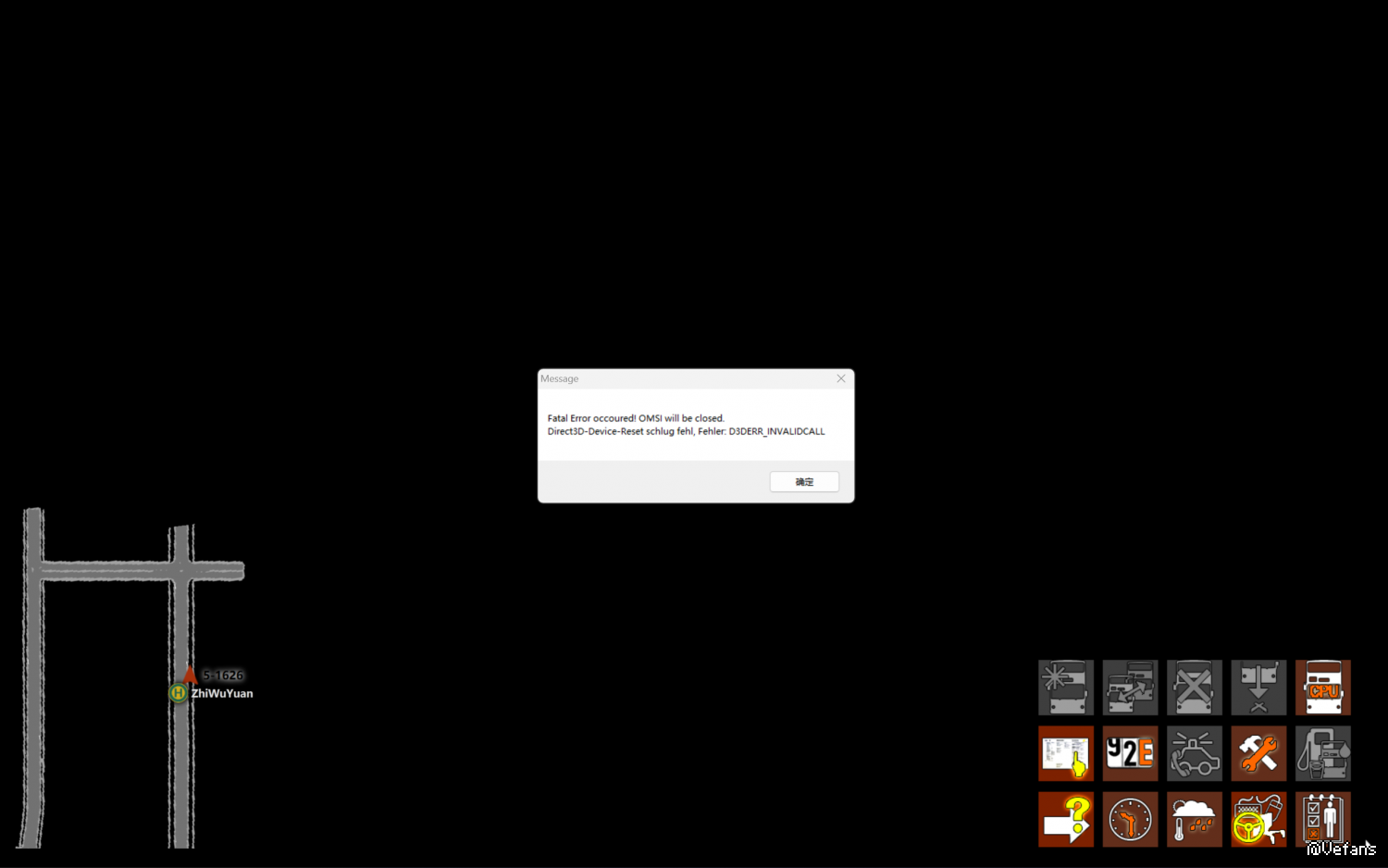
Task: Click the 确定 button in the Message dialog
Action: (x=804, y=482)
